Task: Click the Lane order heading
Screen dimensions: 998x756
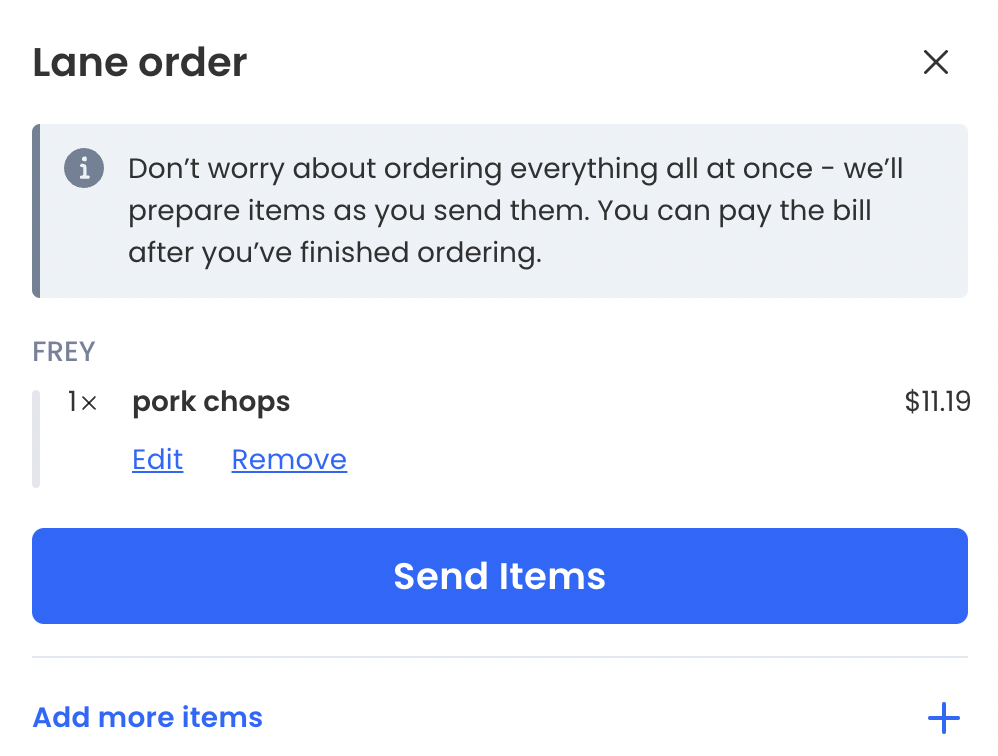Action: click(x=139, y=62)
